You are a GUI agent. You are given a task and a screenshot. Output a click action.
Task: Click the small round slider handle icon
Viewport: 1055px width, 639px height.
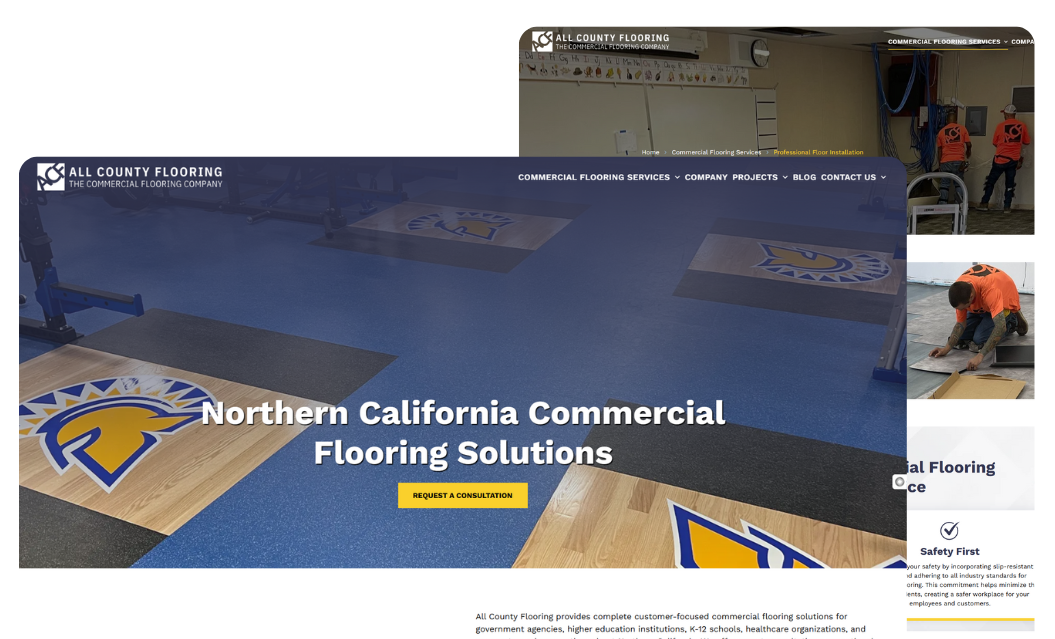pos(899,482)
